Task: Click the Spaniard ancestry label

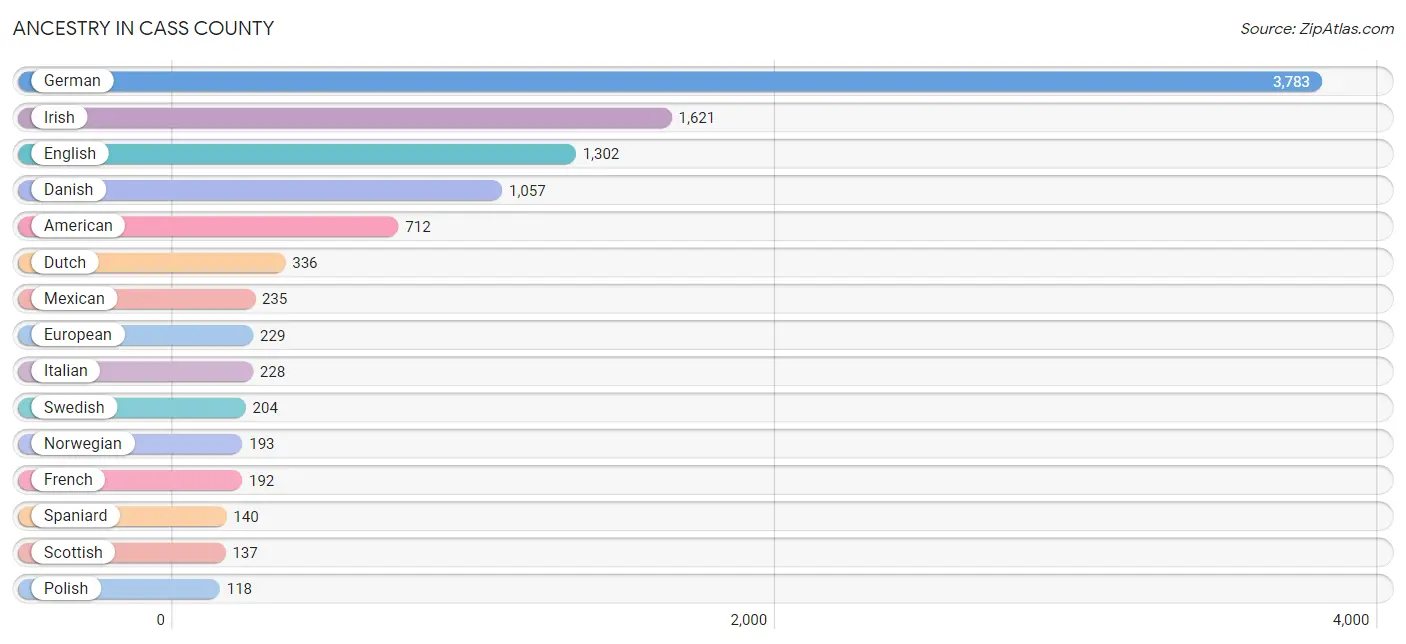Action: pyautogui.click(x=76, y=516)
